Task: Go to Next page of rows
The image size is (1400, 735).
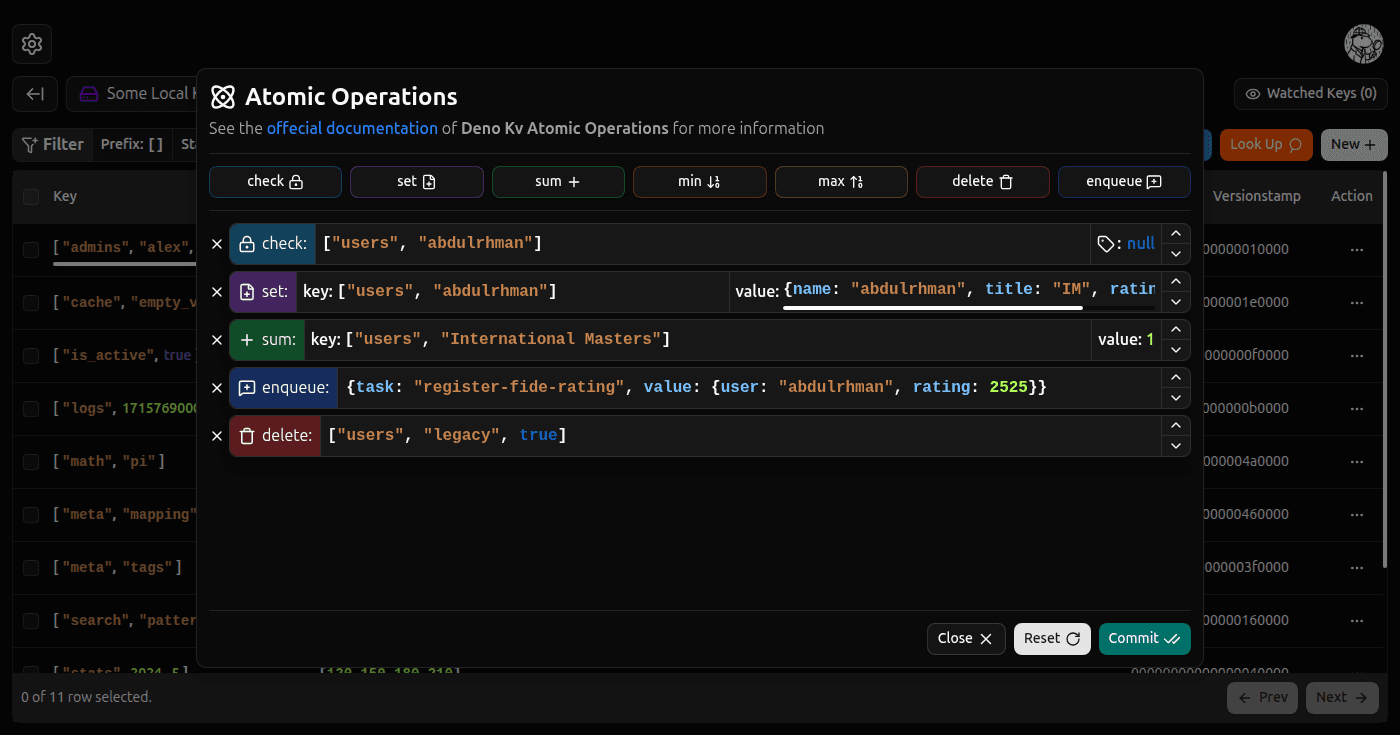Action: pos(1342,697)
